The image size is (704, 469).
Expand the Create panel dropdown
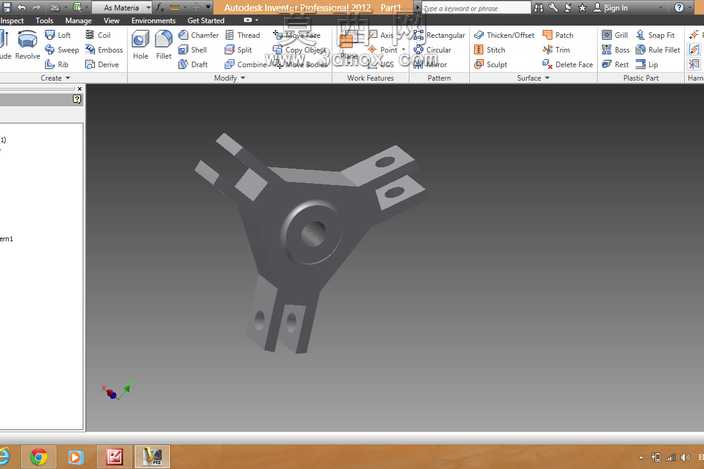pos(56,78)
